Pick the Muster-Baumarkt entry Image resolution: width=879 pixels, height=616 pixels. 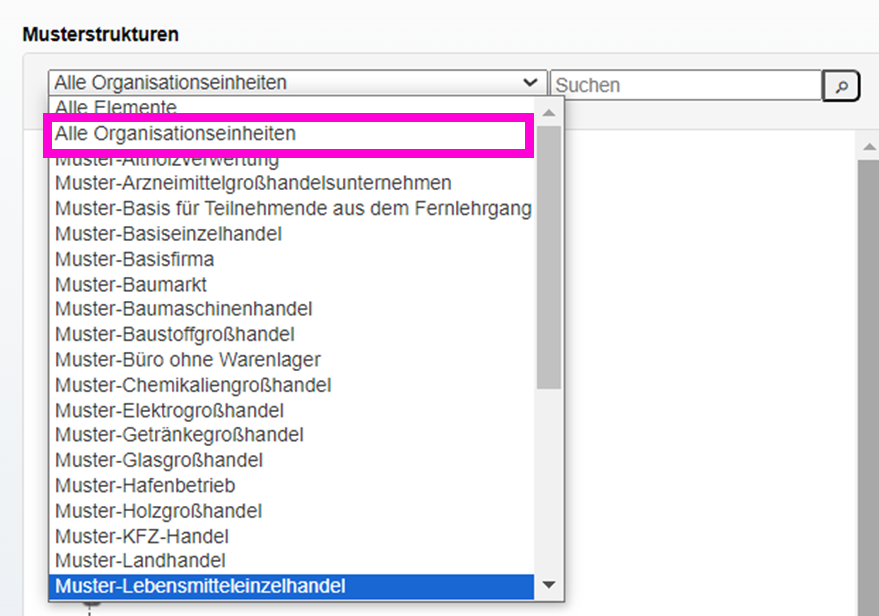coord(131,284)
